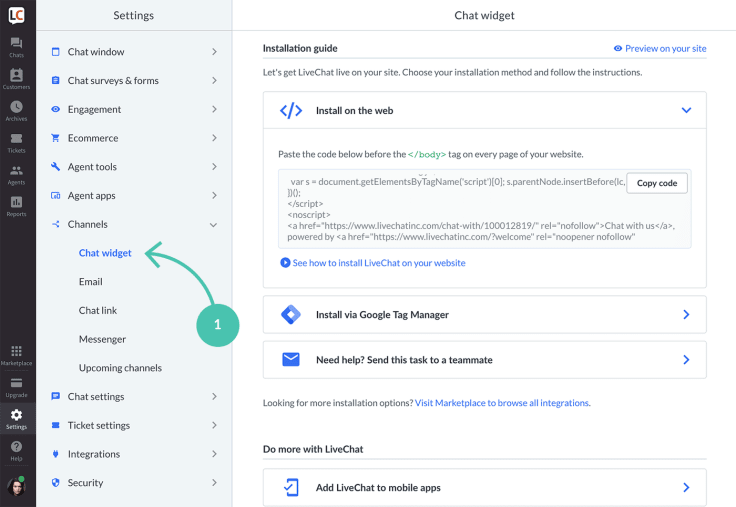Select Chat link under Channels
Image resolution: width=736 pixels, height=507 pixels.
point(98,310)
